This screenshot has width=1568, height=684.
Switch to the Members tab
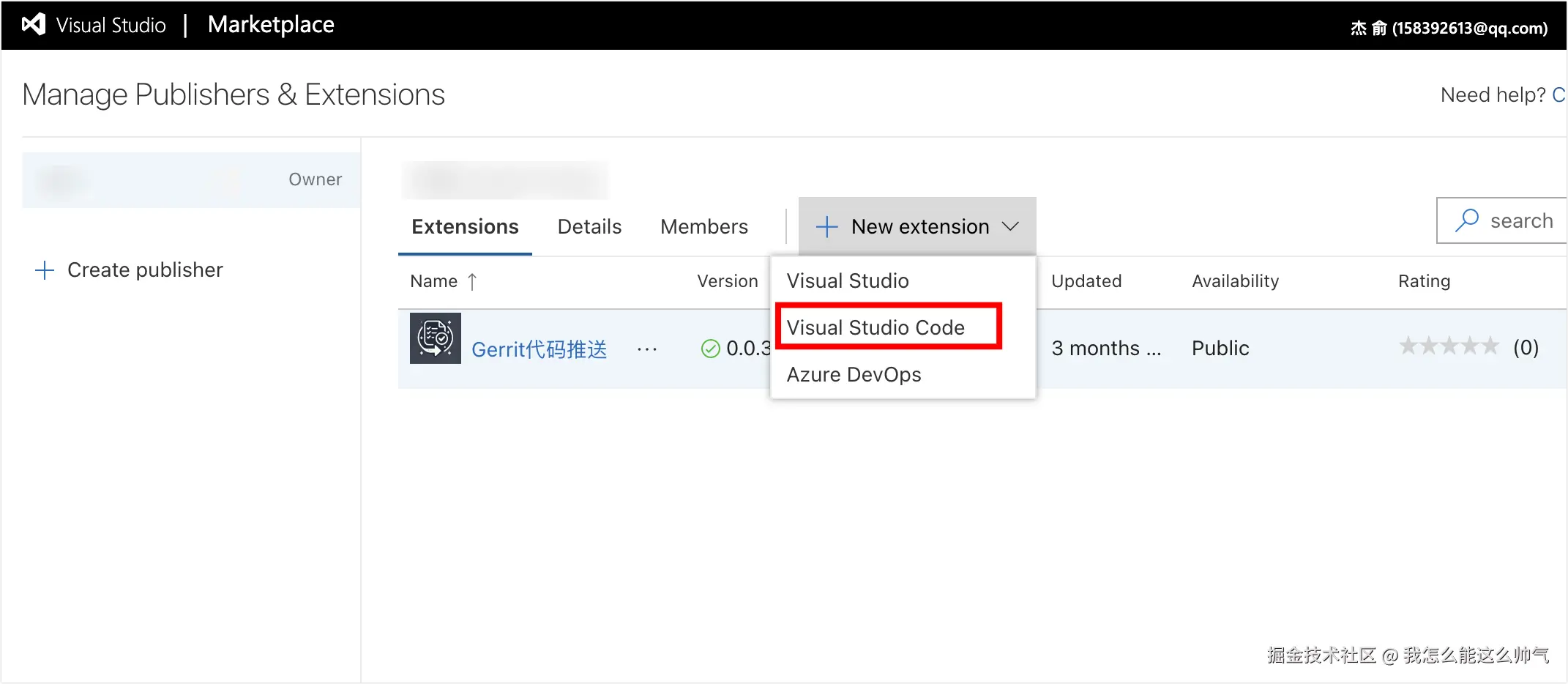coord(704,227)
